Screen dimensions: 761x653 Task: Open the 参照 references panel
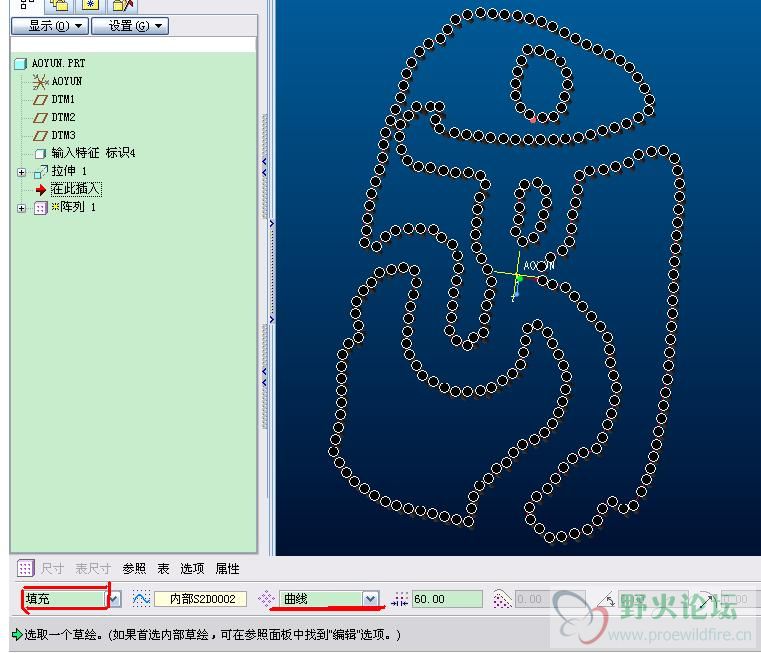click(134, 569)
